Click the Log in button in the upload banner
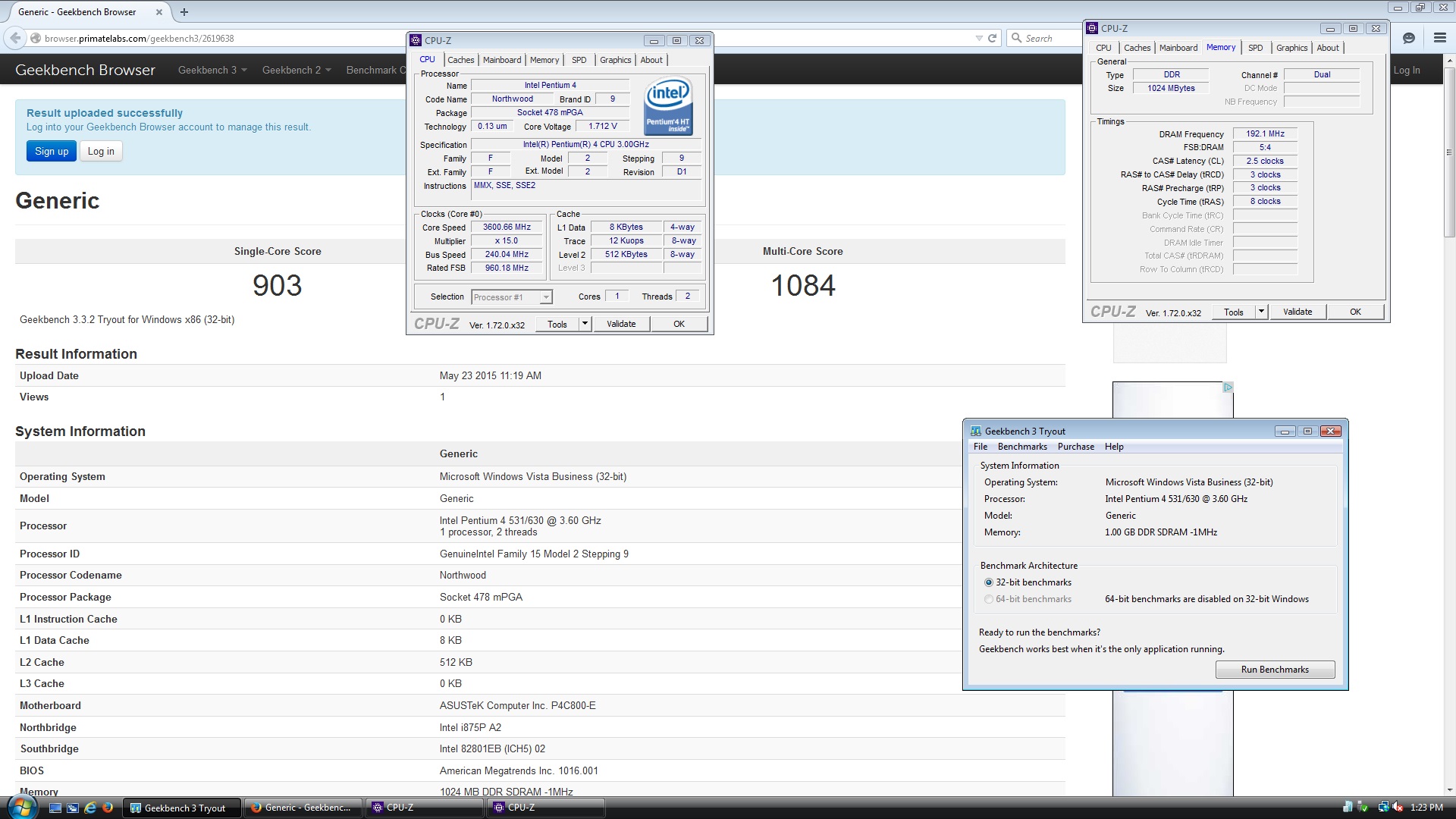 click(101, 151)
